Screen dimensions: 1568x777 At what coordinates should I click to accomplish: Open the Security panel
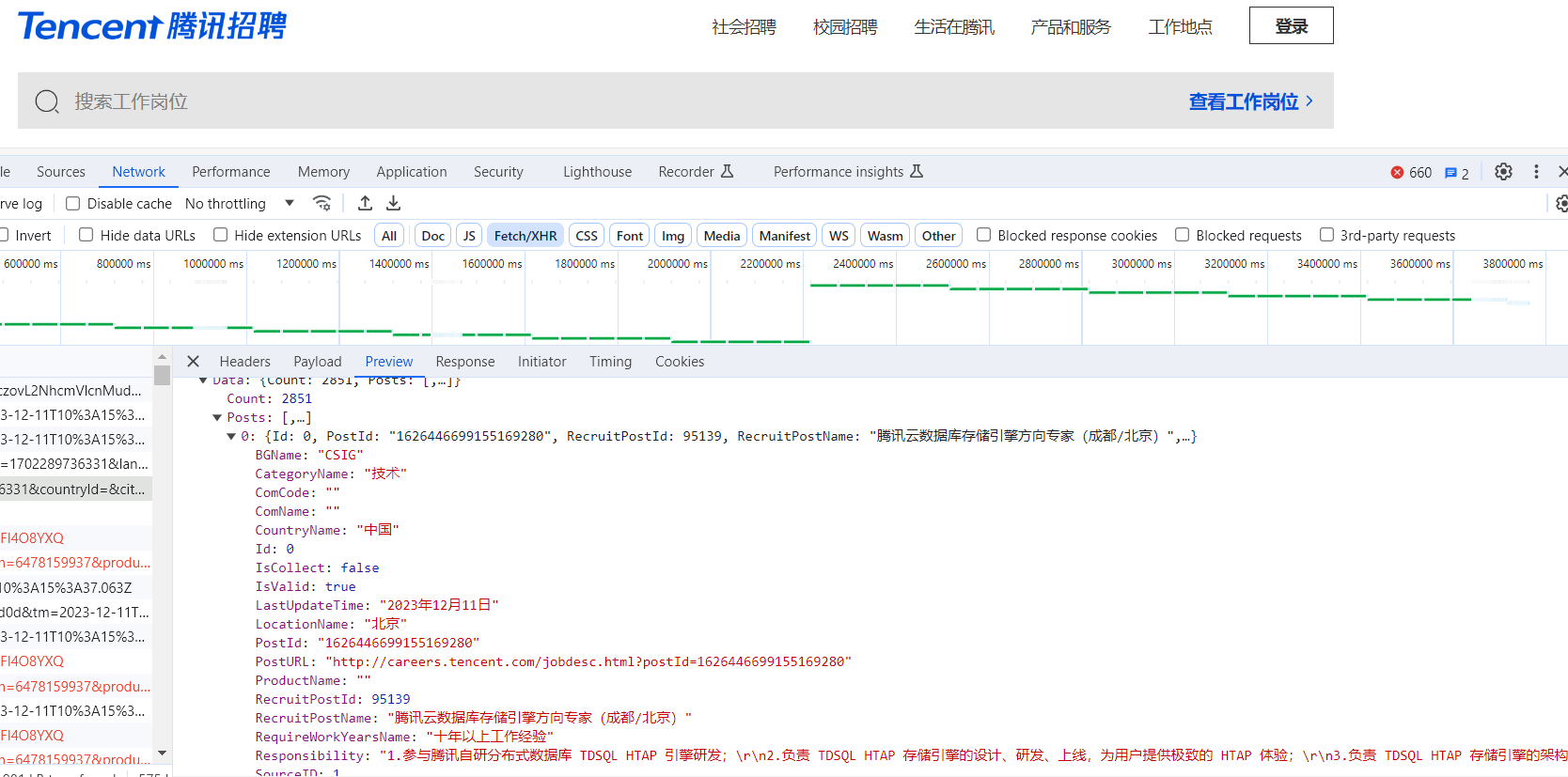pos(498,172)
